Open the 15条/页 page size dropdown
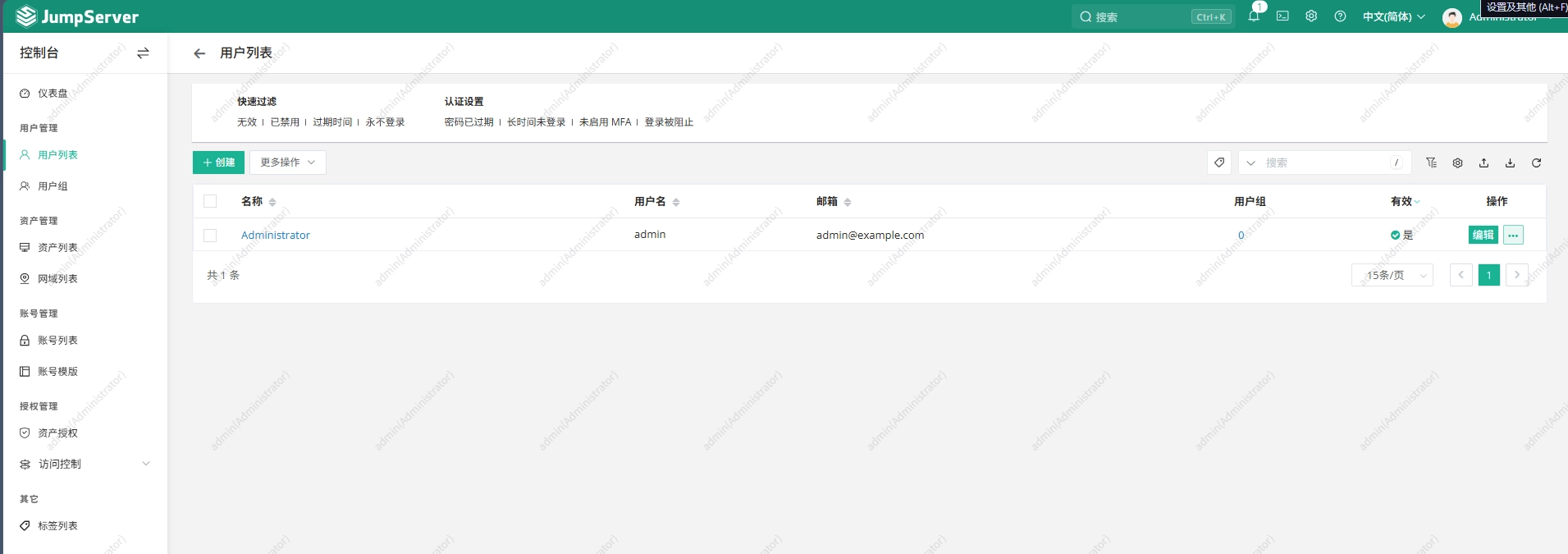Viewport: 1568px width, 554px height. [1392, 275]
